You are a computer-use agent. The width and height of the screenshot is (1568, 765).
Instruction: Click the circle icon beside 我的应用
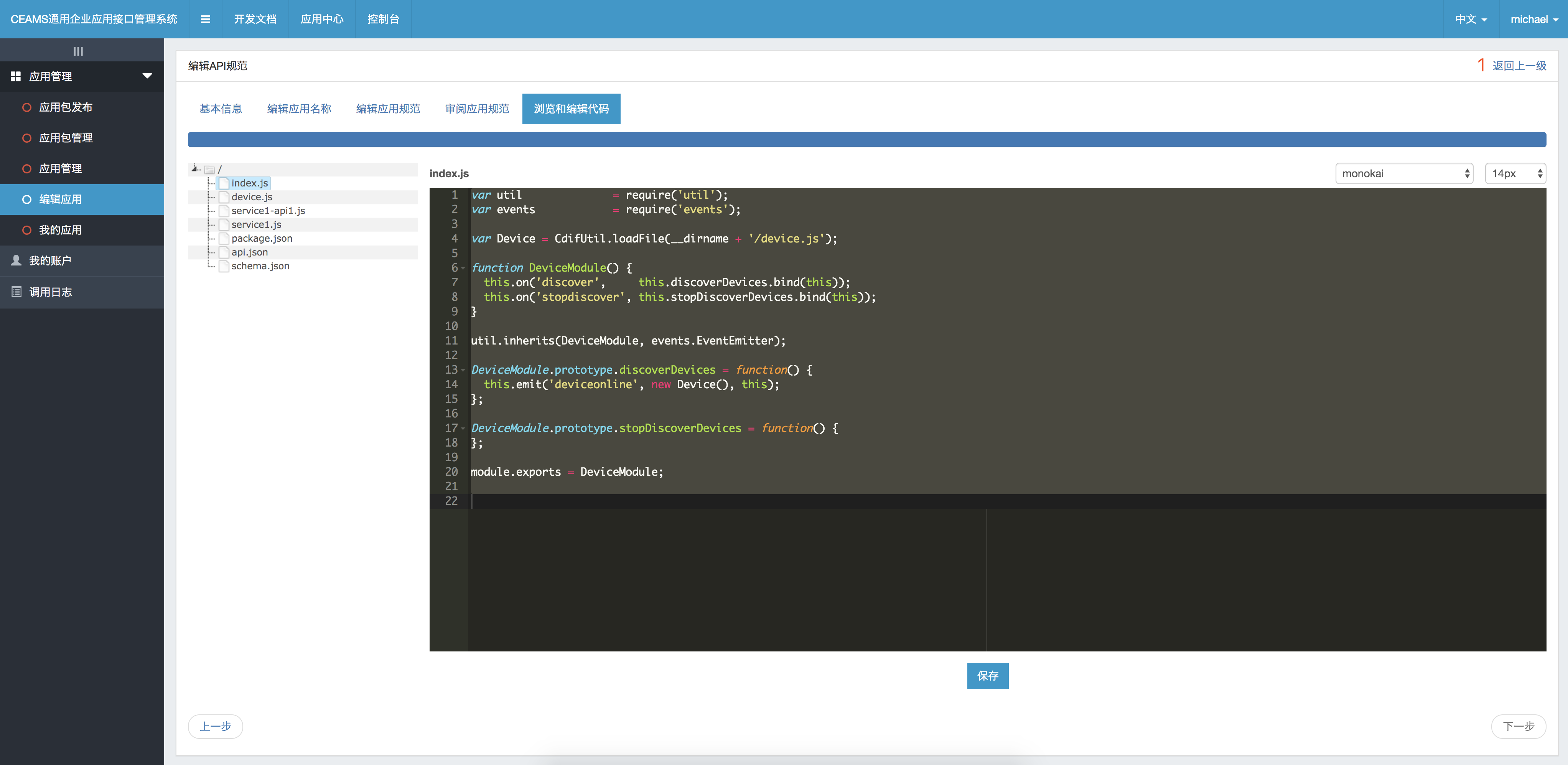(x=27, y=230)
